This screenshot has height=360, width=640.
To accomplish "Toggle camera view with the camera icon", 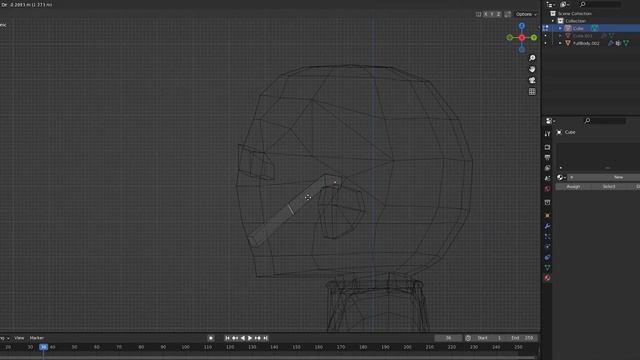I will (532, 80).
